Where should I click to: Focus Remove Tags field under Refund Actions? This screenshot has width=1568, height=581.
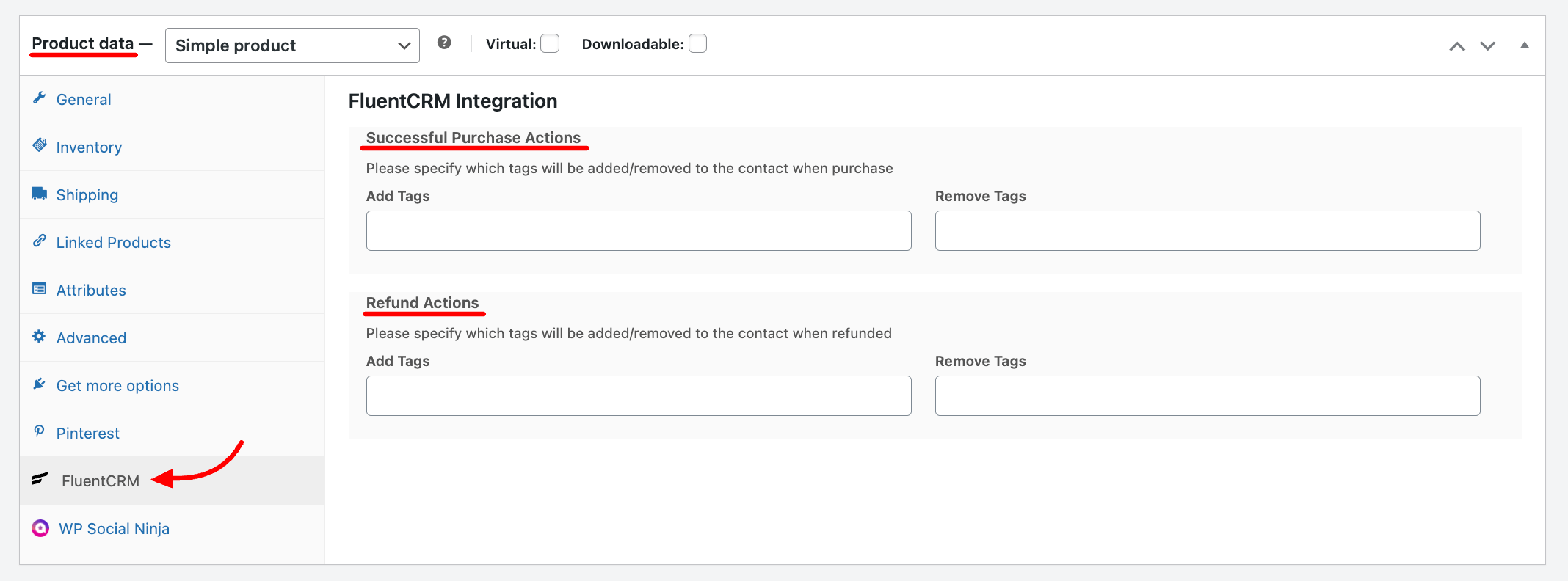[1208, 396]
